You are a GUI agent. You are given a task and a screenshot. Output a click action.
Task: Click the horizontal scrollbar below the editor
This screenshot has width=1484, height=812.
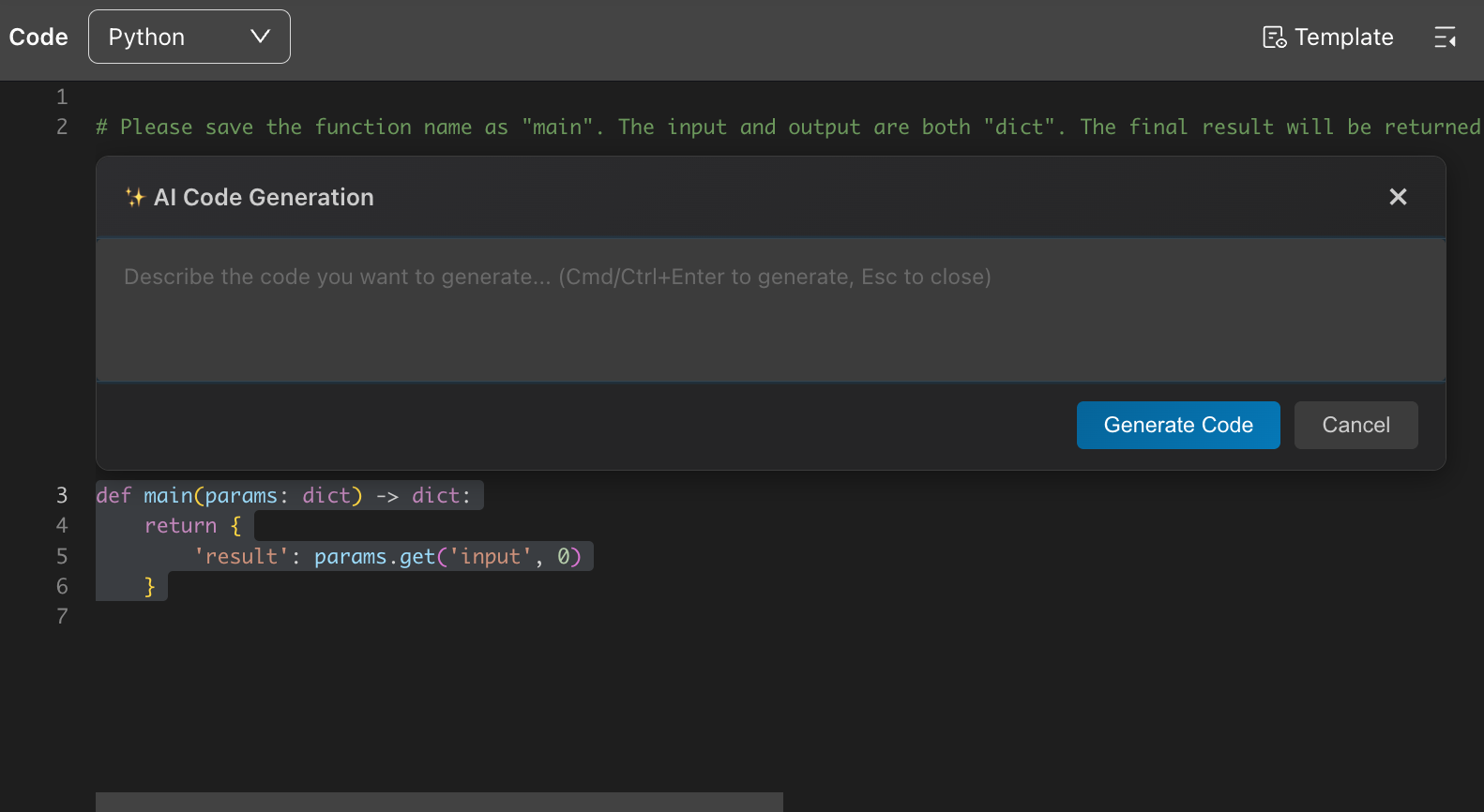[439, 802]
